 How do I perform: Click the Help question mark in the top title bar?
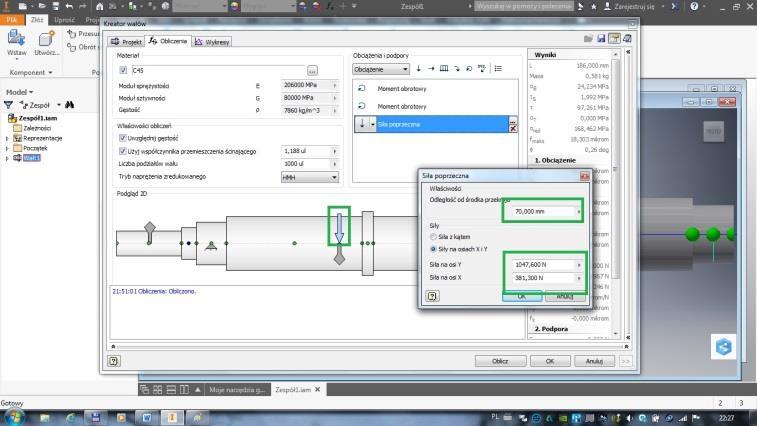tap(694, 6)
